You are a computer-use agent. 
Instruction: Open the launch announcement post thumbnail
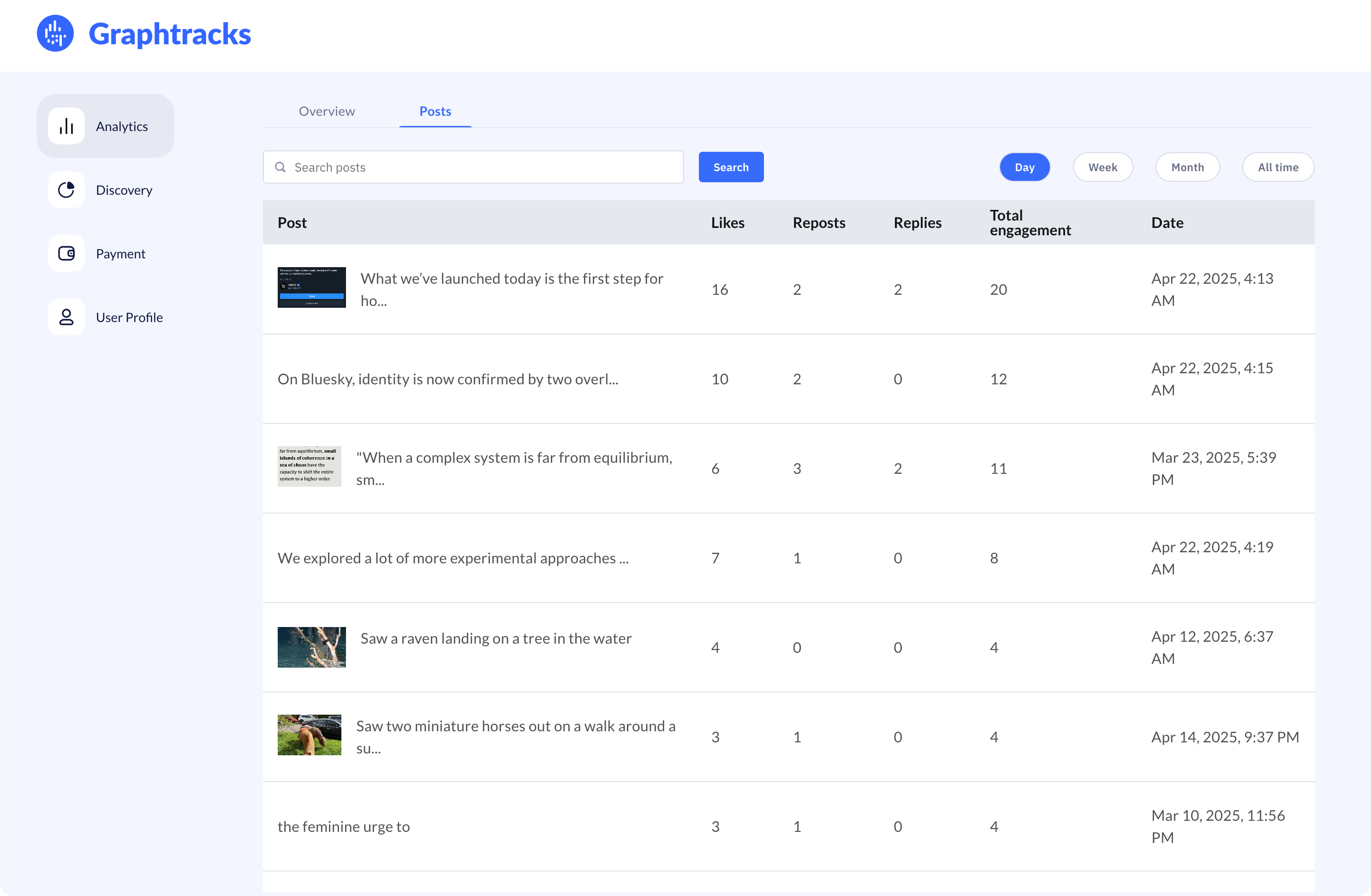(312, 287)
